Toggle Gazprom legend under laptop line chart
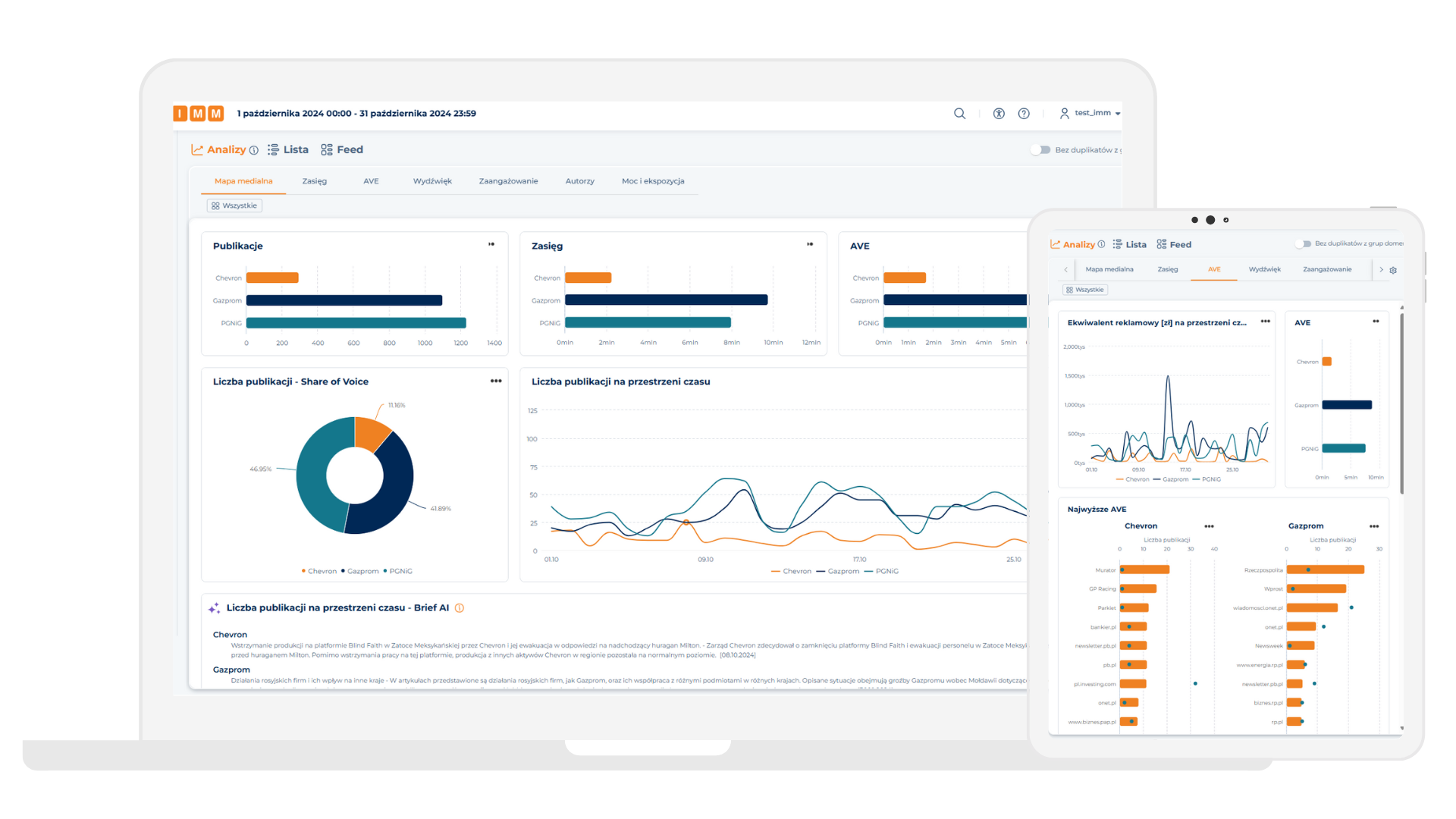The width and height of the screenshot is (1456, 819). tap(838, 571)
